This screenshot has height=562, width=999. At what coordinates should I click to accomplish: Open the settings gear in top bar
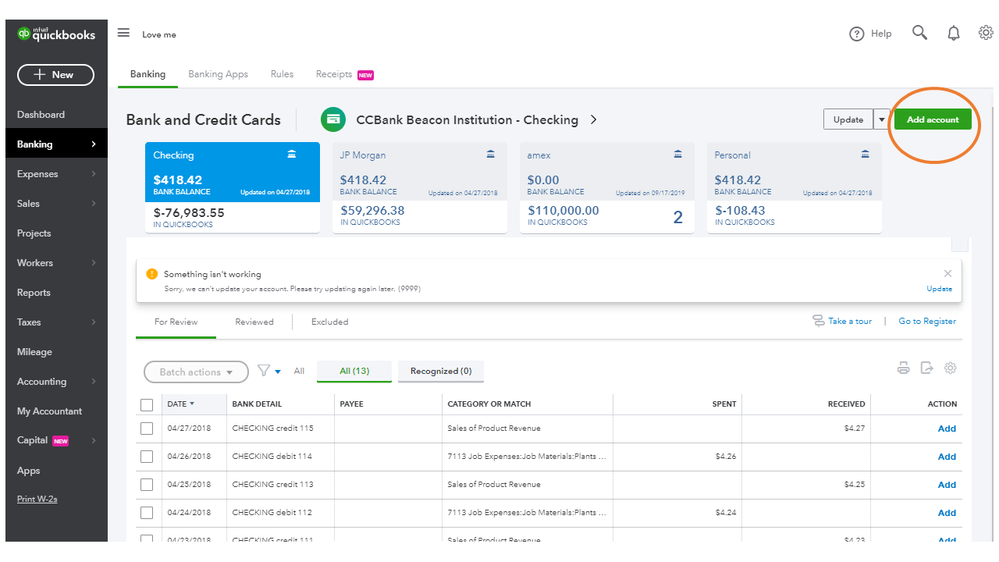point(986,33)
